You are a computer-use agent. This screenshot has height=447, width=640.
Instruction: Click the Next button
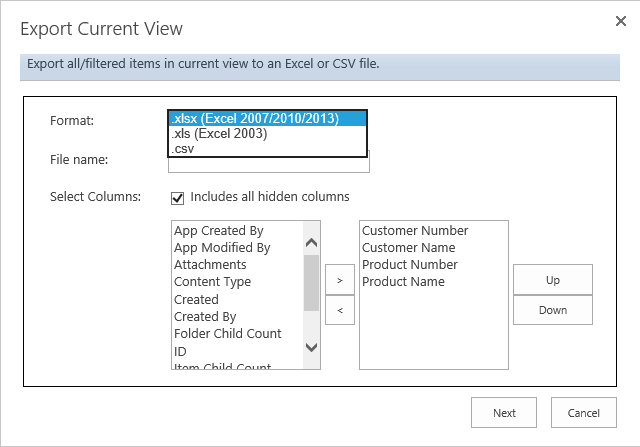coord(504,412)
